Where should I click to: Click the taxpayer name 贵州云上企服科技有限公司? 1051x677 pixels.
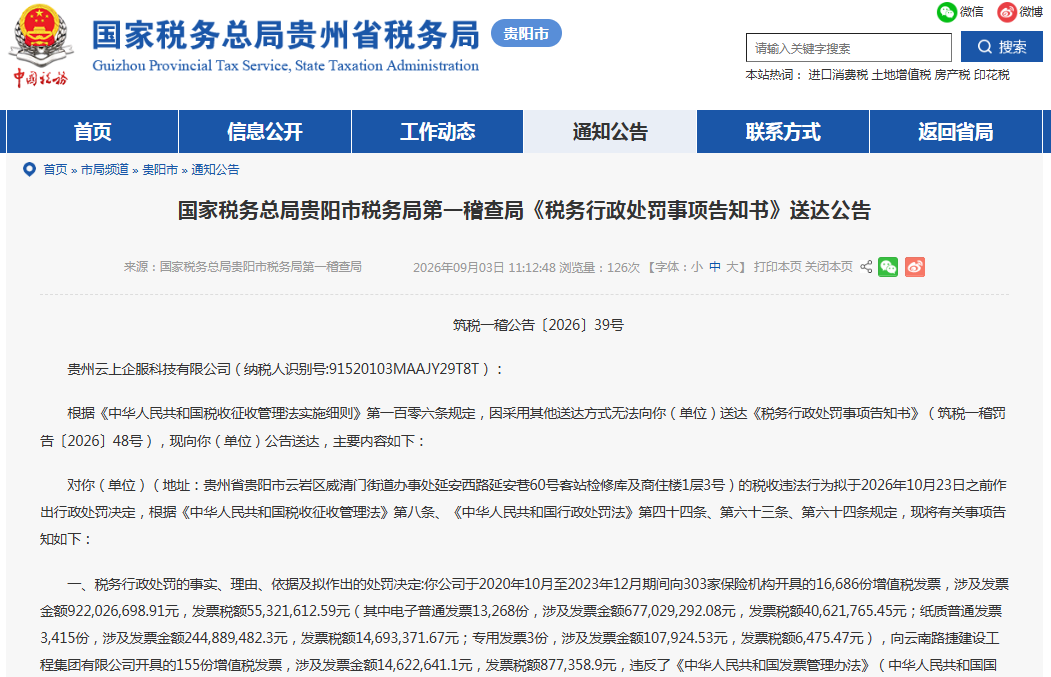click(149, 369)
